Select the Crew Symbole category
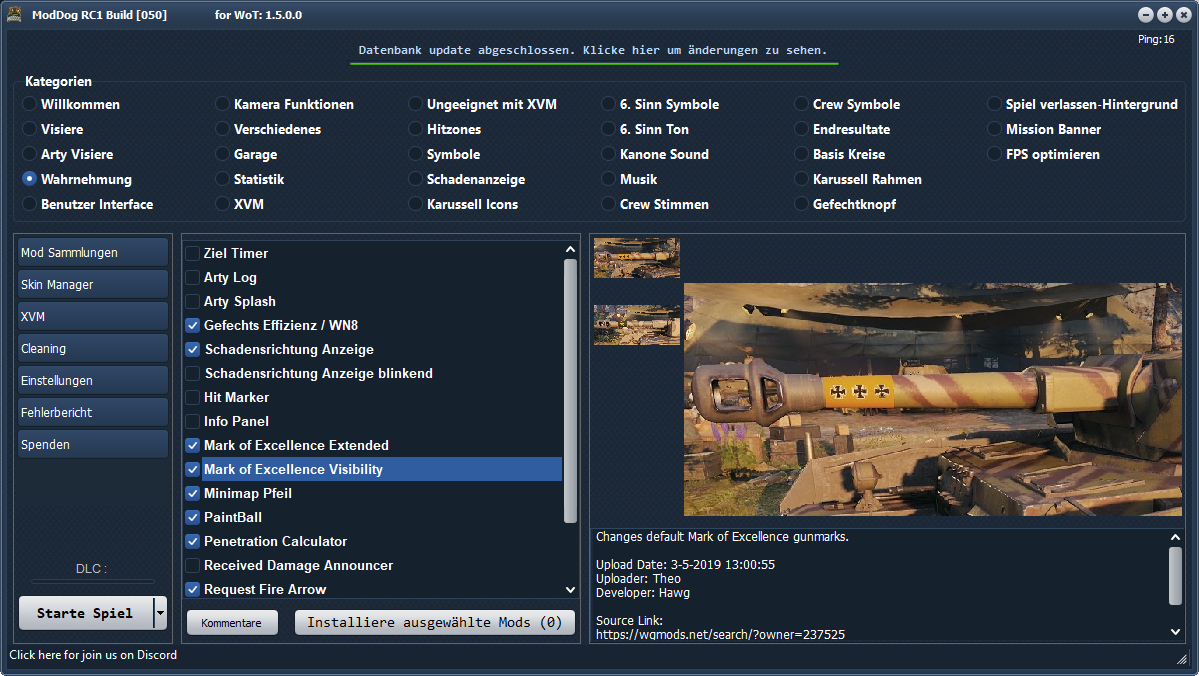 click(801, 104)
